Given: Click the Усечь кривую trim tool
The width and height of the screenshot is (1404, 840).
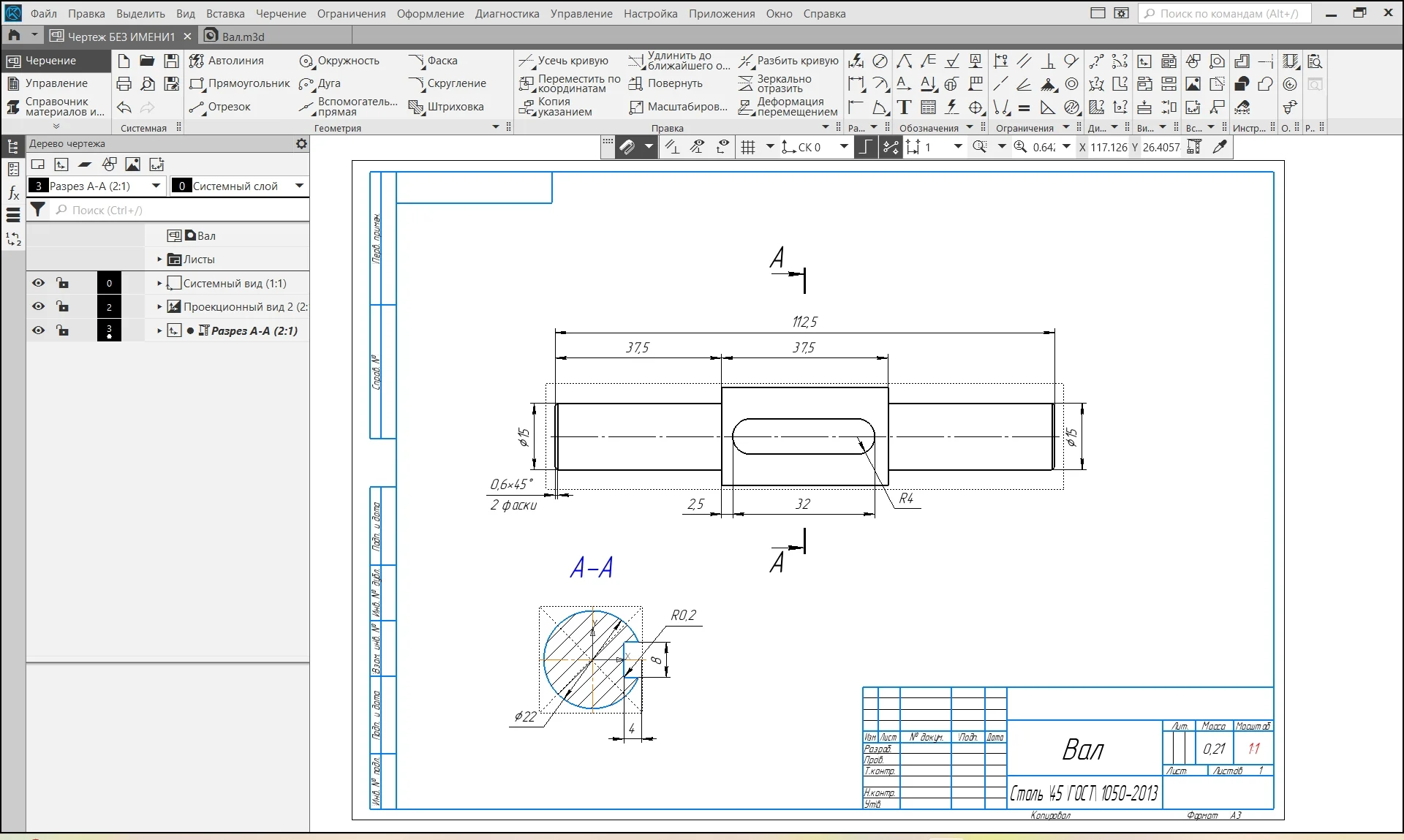Looking at the screenshot, I should point(563,61).
